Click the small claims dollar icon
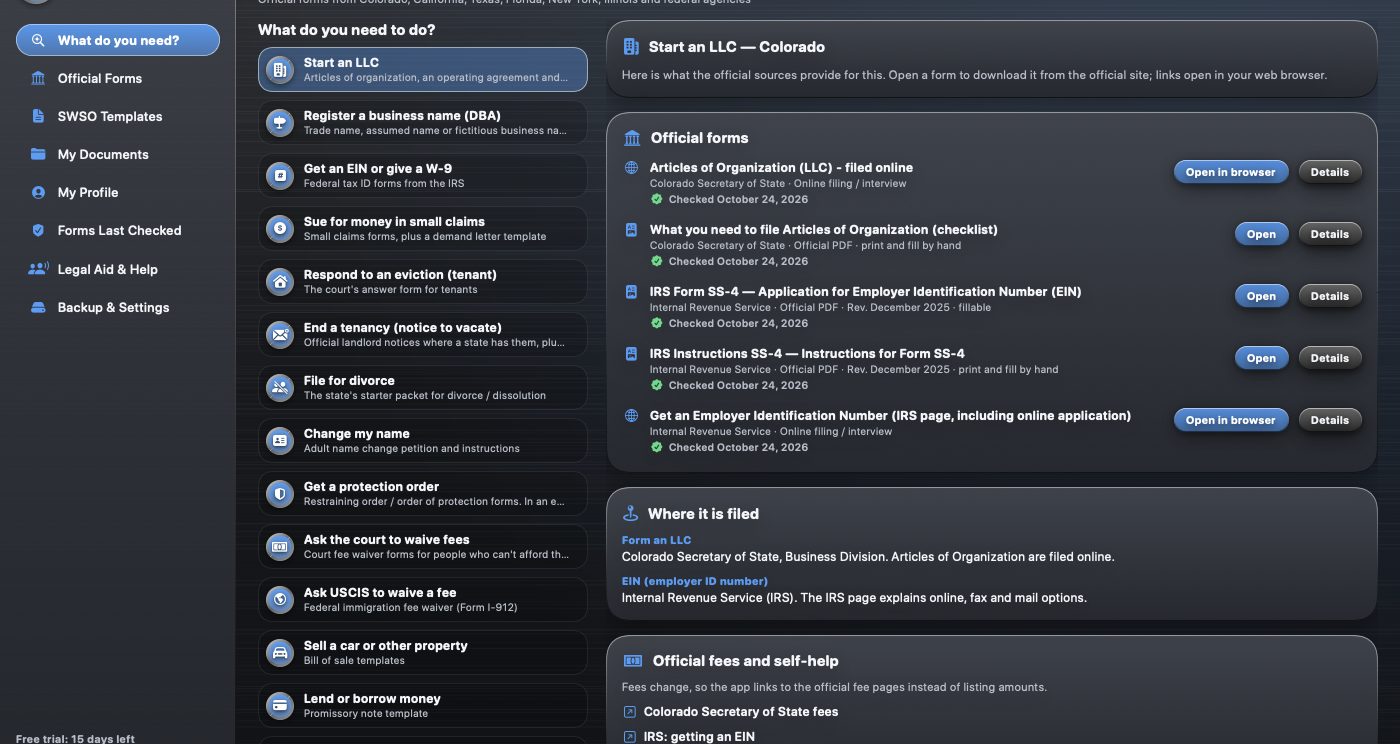Image resolution: width=1400 pixels, height=744 pixels. [x=280, y=229]
